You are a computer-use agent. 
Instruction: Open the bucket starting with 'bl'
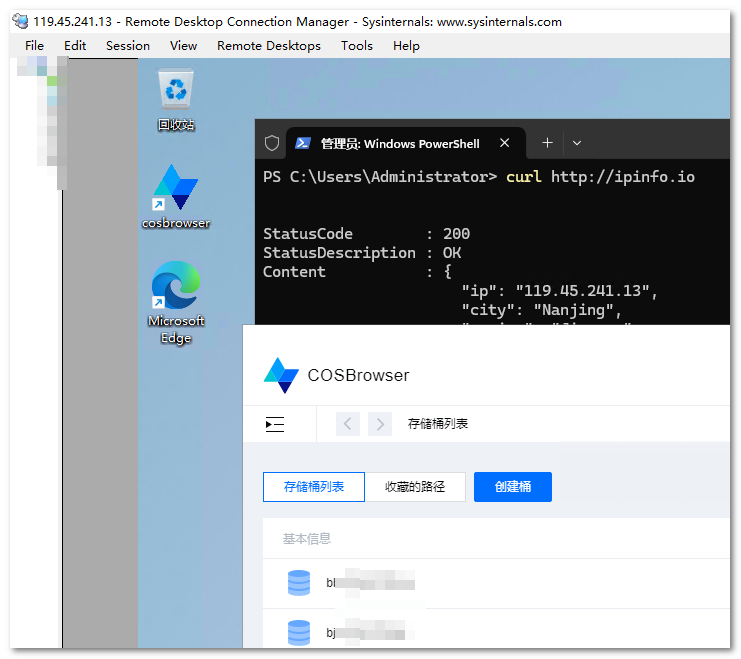click(x=496, y=583)
